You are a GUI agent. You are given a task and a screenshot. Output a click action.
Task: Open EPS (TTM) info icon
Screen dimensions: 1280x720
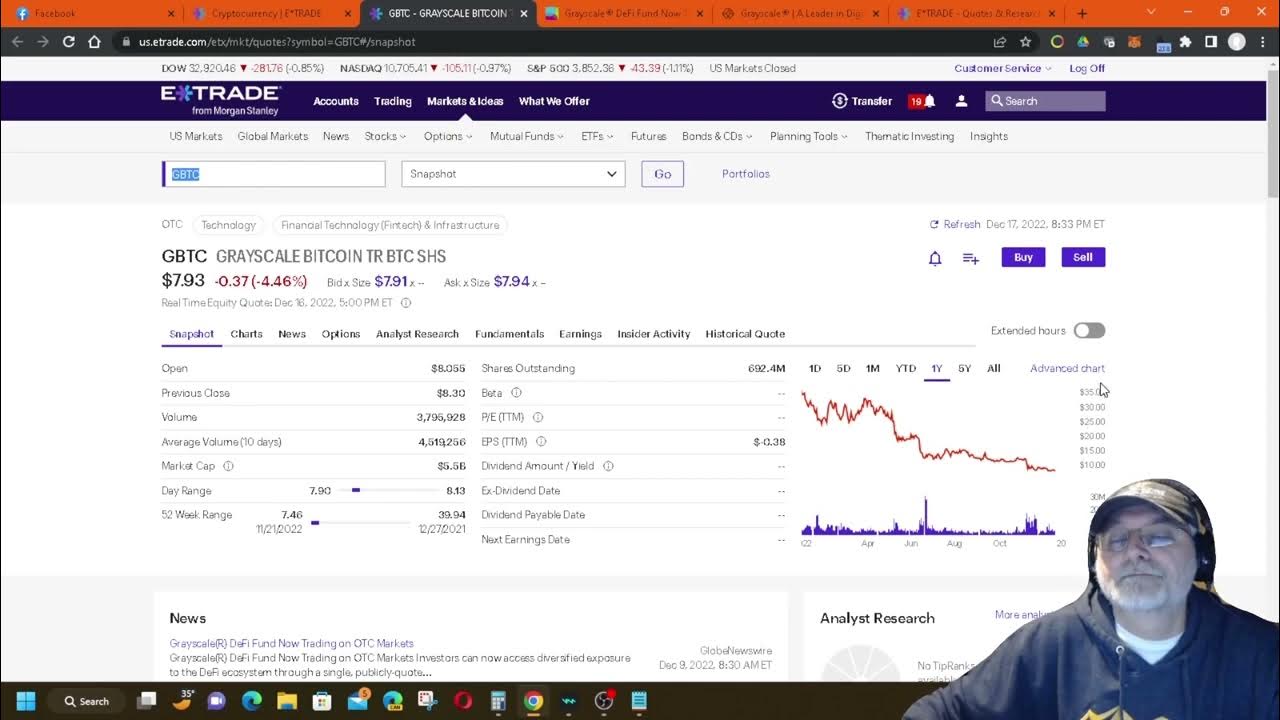541,441
